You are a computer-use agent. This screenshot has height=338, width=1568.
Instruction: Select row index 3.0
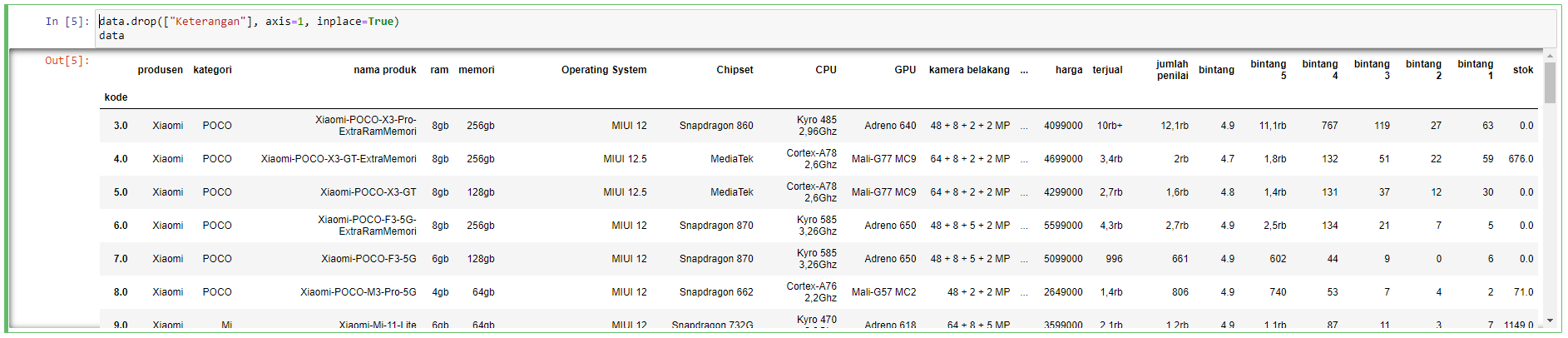121,126
